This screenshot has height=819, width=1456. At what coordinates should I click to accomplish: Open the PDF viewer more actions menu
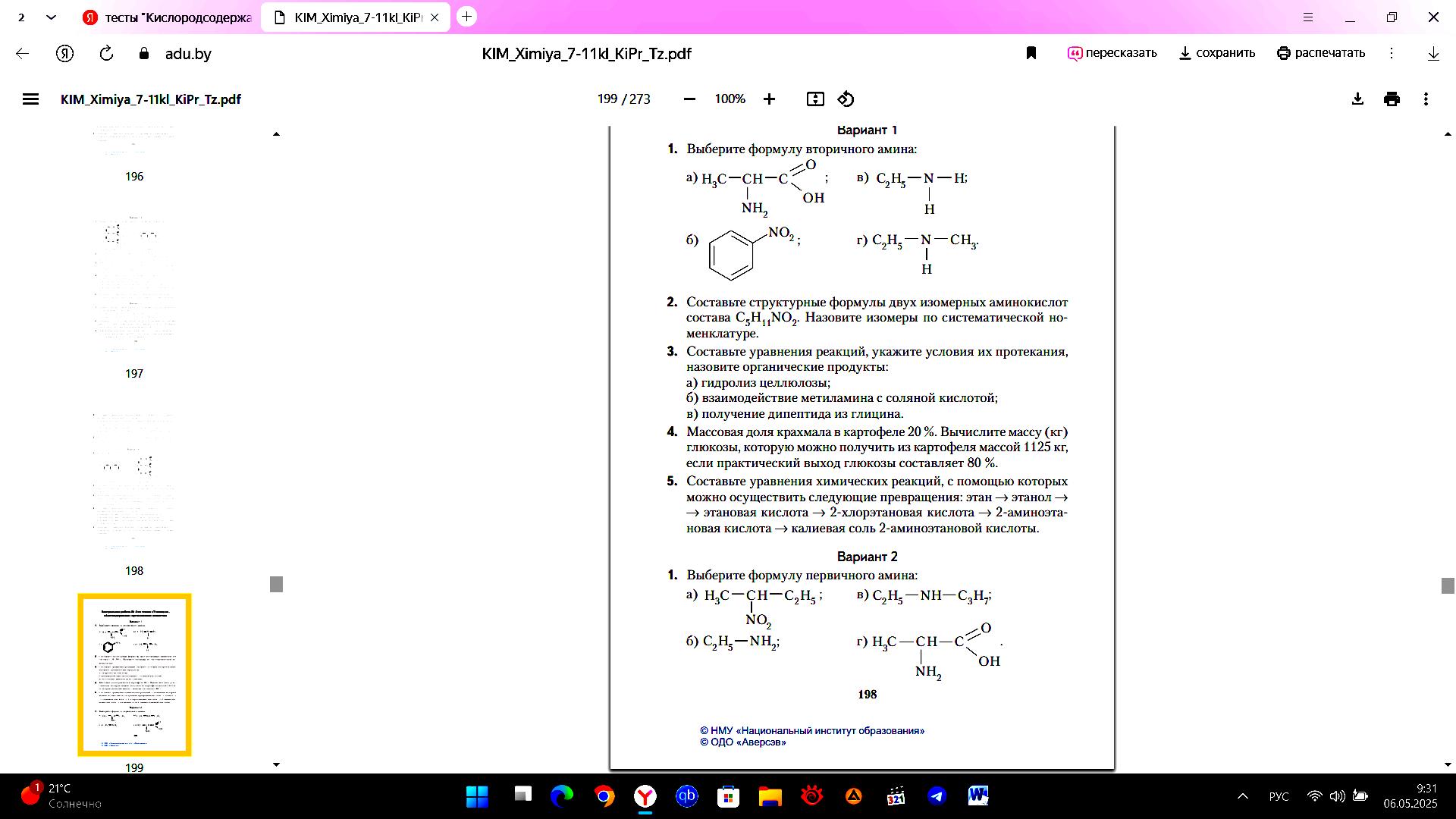click(1426, 99)
